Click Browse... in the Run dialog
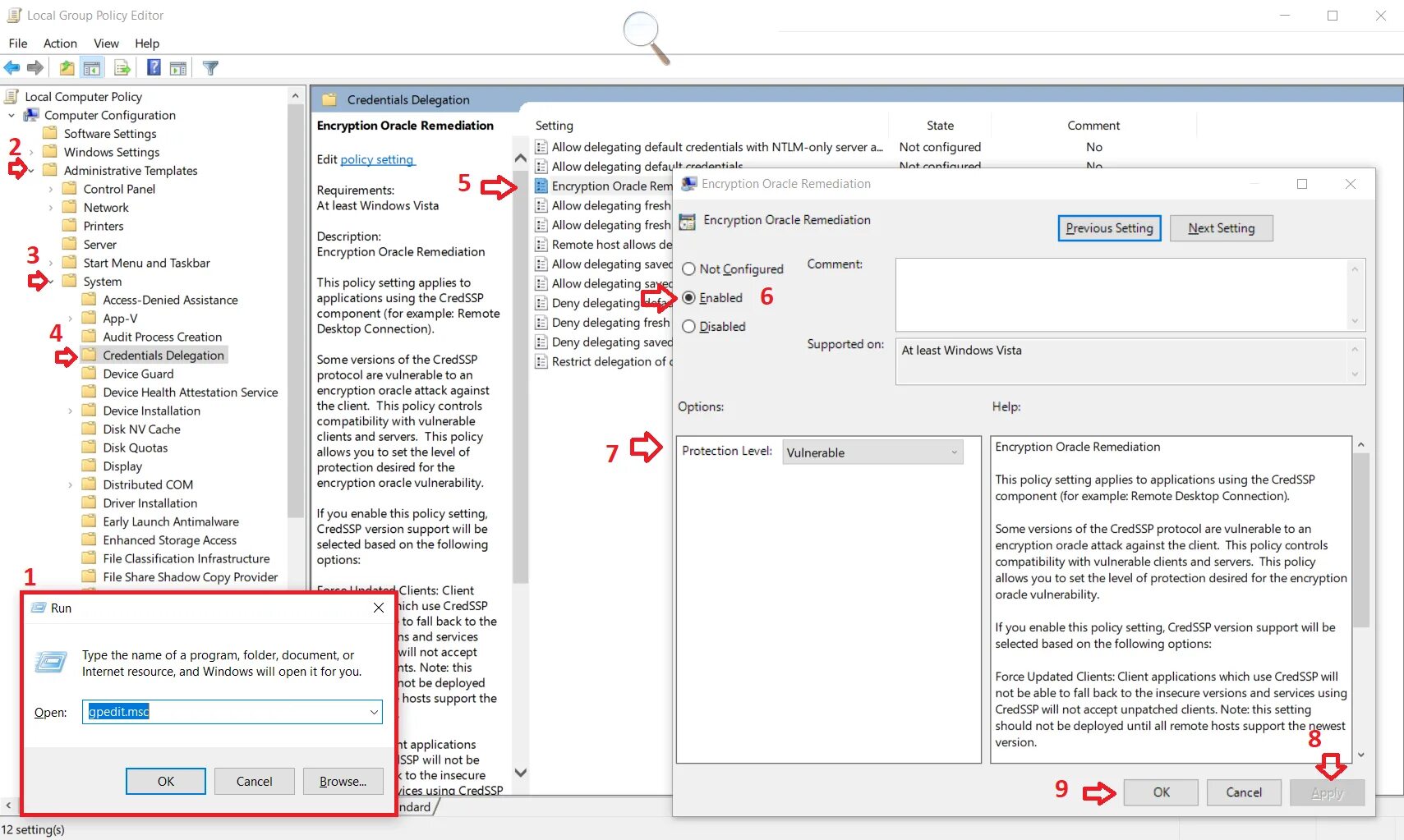1404x840 pixels. pos(343,781)
